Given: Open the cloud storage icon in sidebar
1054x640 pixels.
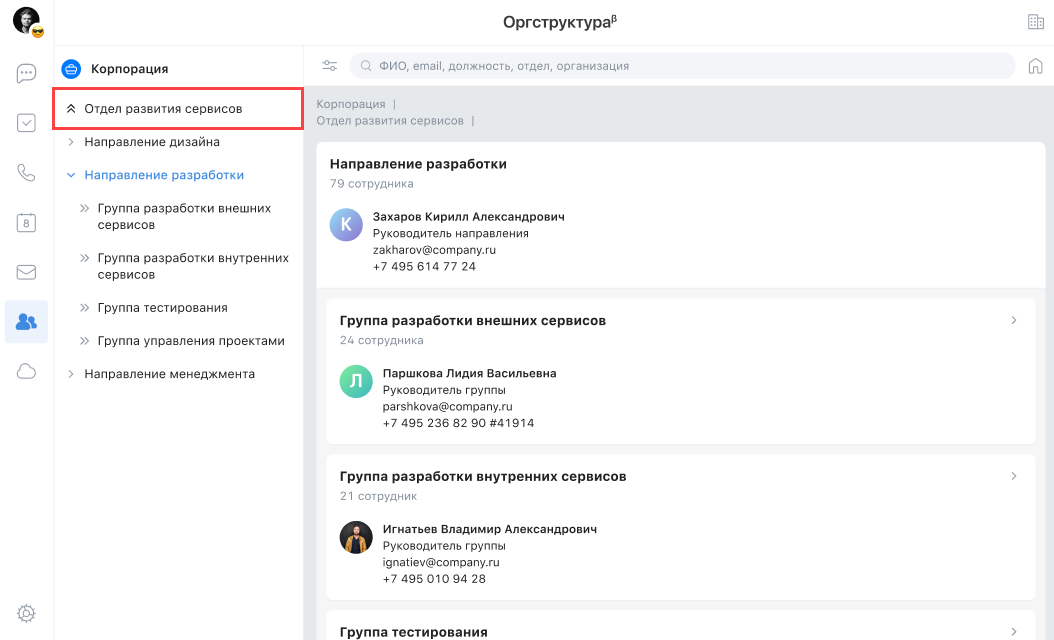Looking at the screenshot, I should click(26, 372).
